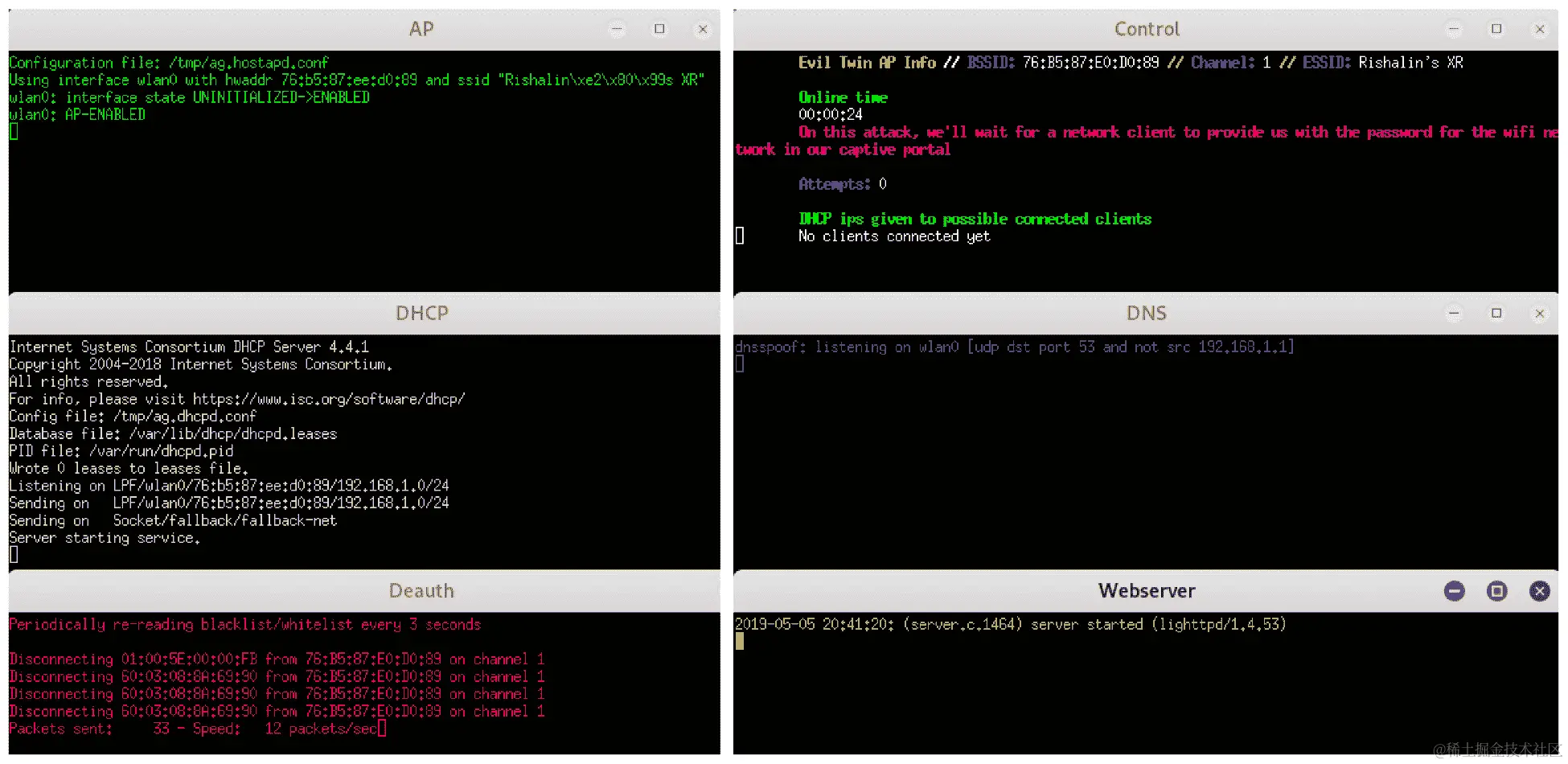Click 'Internet Systems Consortium DHCP Server 4.4.1' line

pos(189,347)
